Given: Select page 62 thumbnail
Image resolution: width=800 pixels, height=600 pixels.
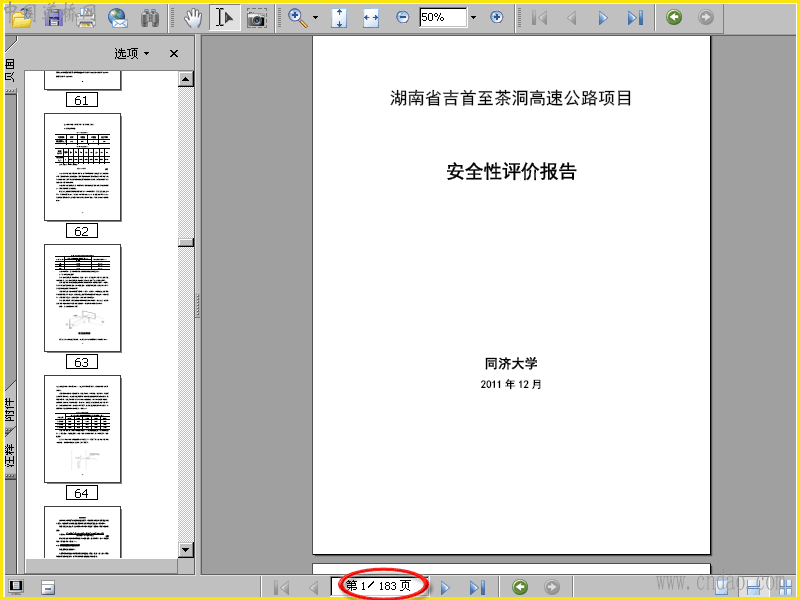Looking at the screenshot, I should click(83, 167).
